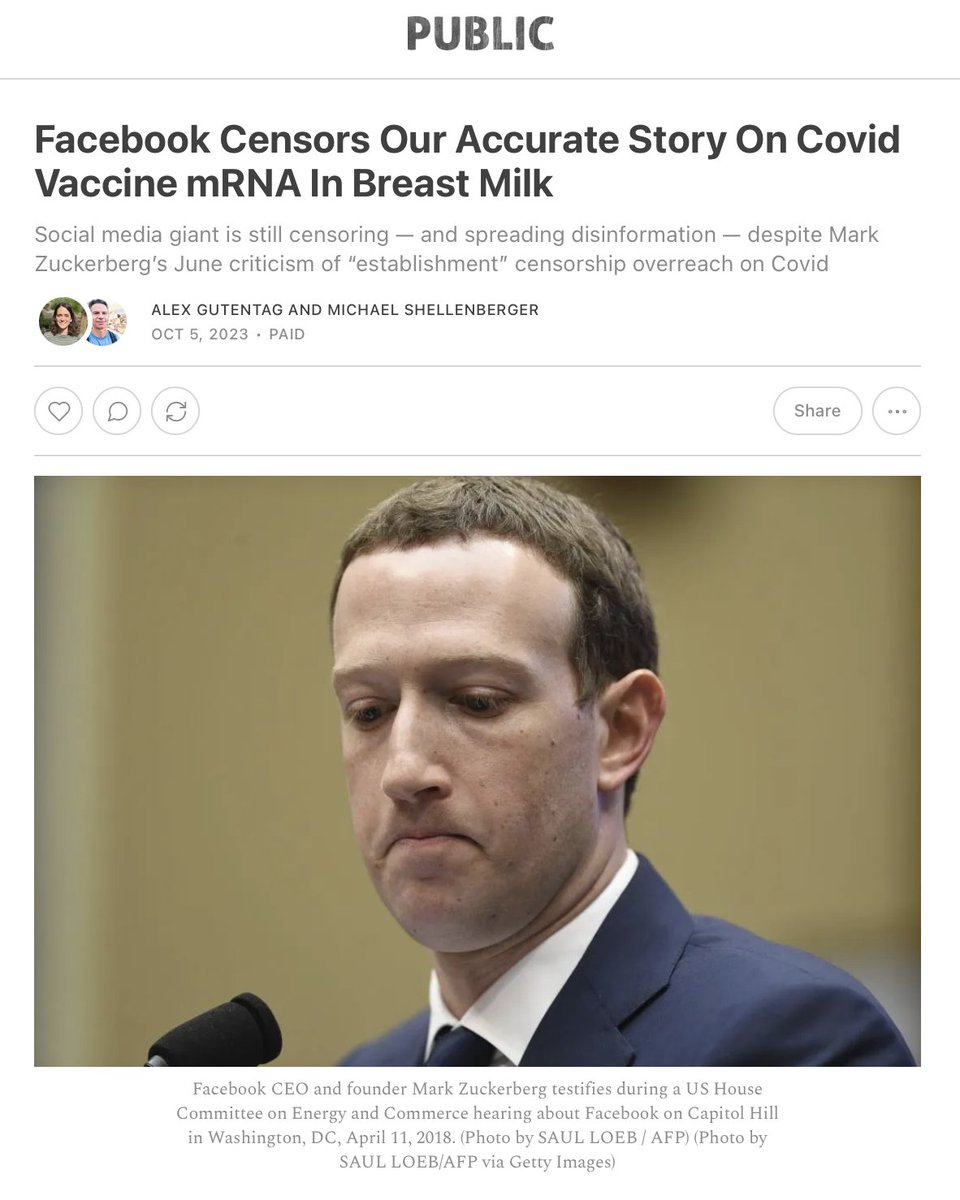
Task: Click the 'Social media giant is still censoring' subtitle line
Action: pos(456,235)
